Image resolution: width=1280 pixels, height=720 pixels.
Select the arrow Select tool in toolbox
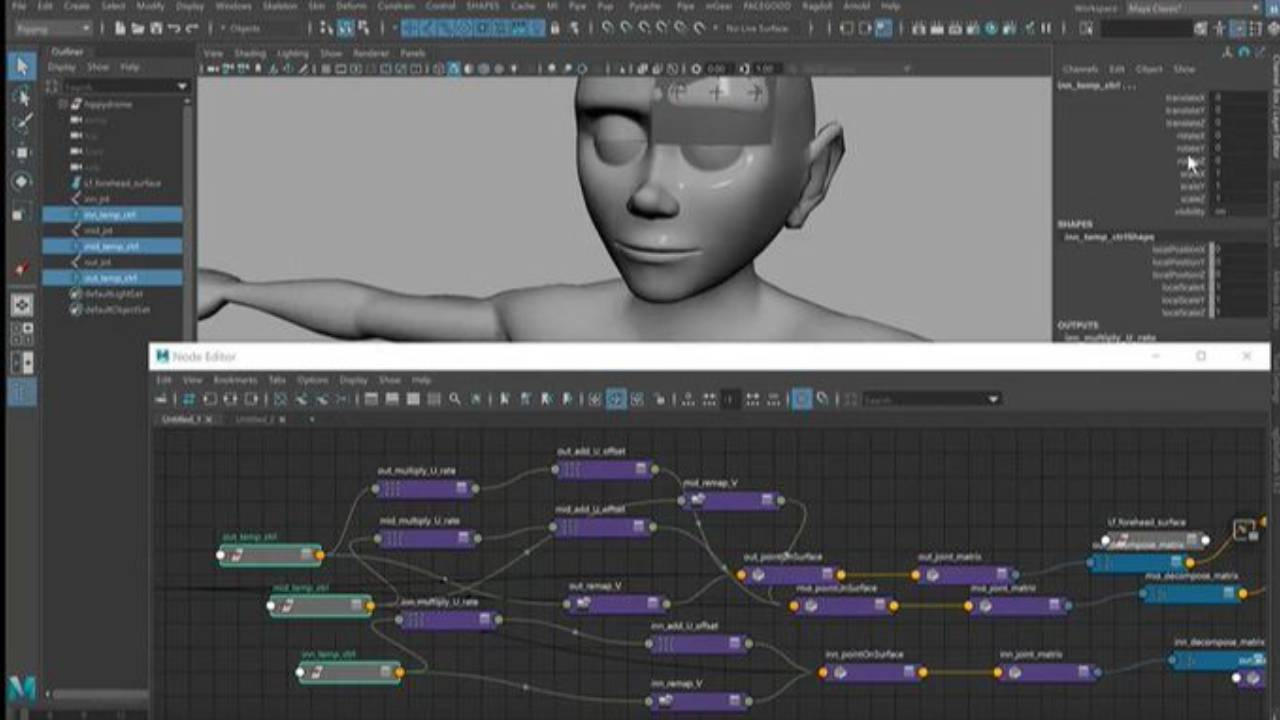(x=22, y=67)
